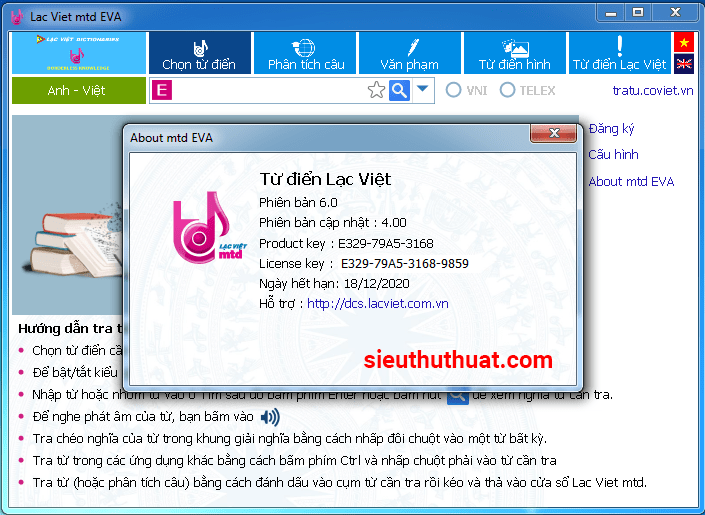Open Cấu hình link
The height and width of the screenshot is (515, 705).
[x=613, y=155]
